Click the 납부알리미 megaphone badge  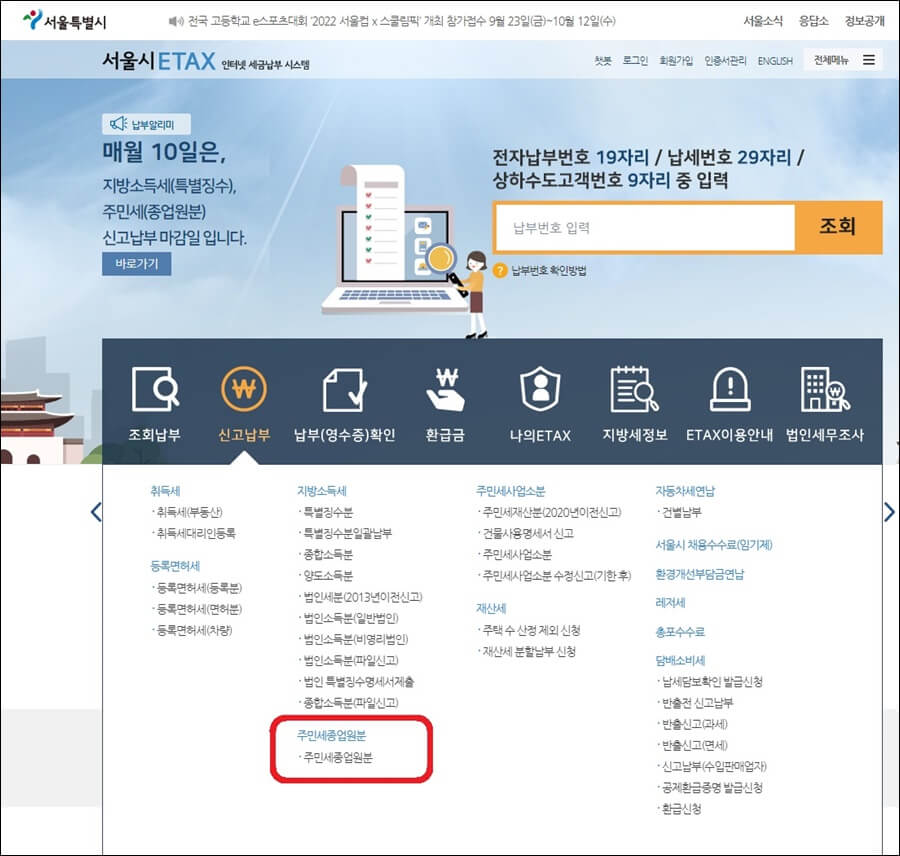pos(146,124)
